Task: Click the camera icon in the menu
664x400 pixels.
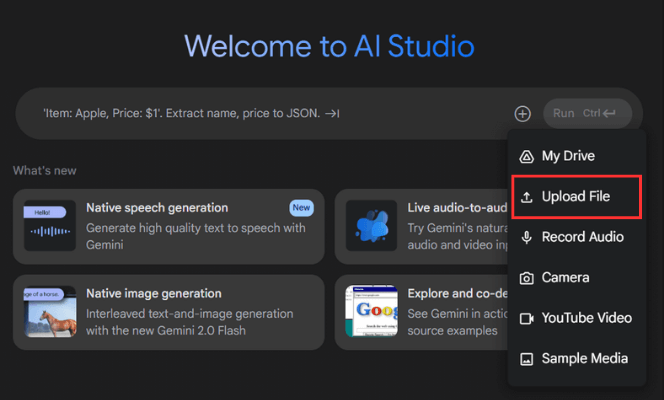Action: [x=527, y=278]
